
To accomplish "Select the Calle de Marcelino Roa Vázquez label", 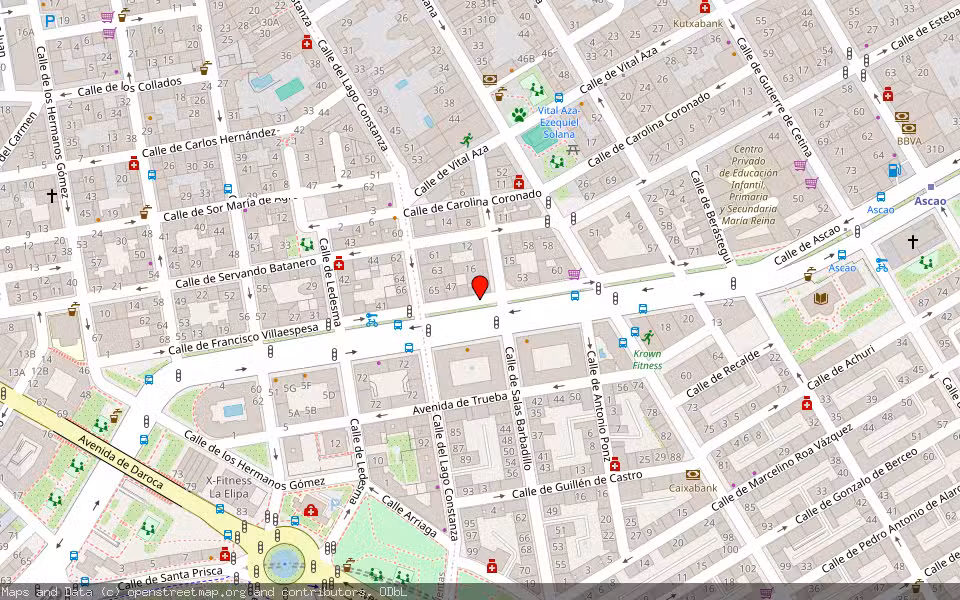I will coord(782,467).
